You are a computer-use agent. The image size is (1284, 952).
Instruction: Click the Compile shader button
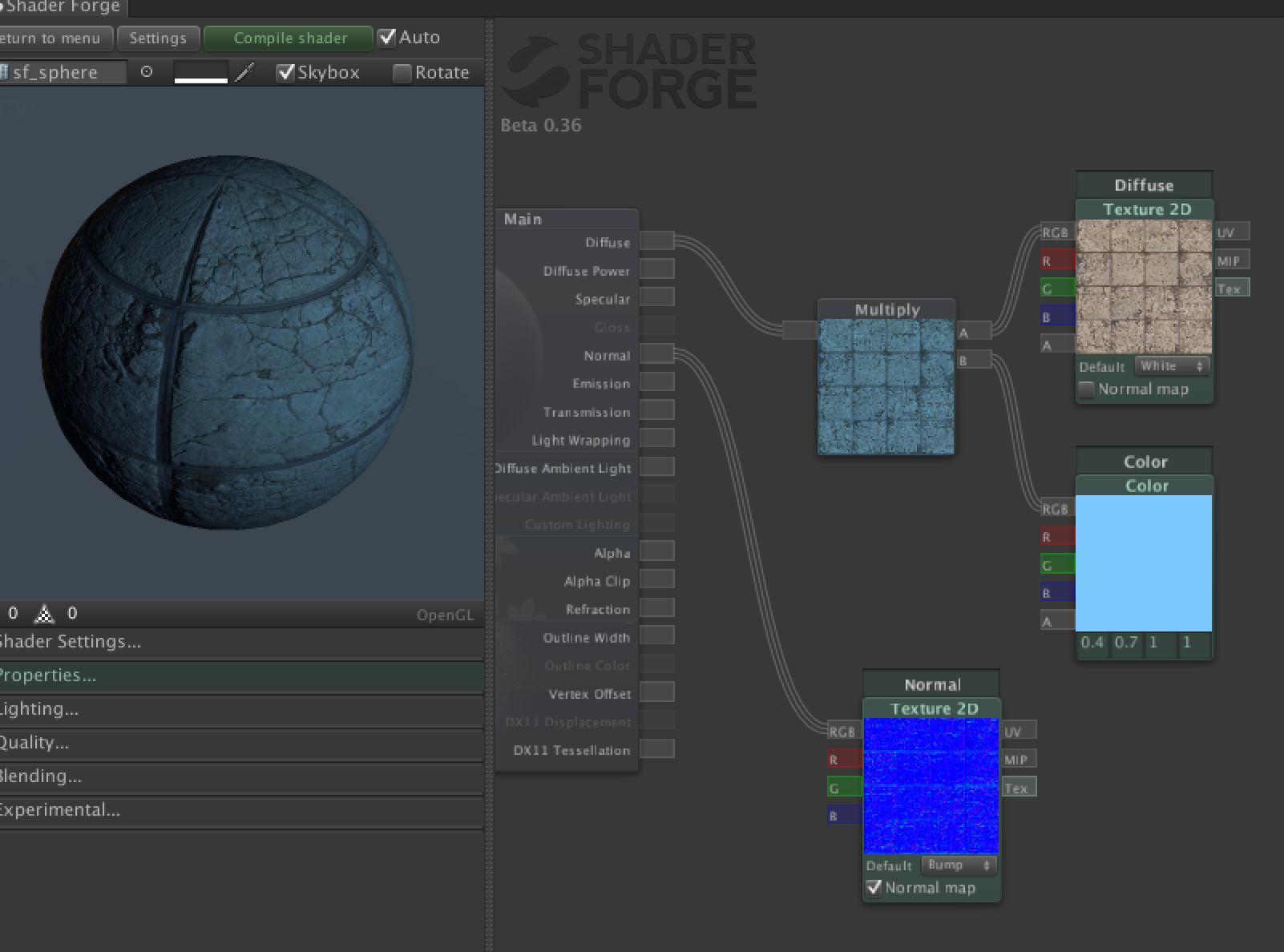click(x=289, y=38)
